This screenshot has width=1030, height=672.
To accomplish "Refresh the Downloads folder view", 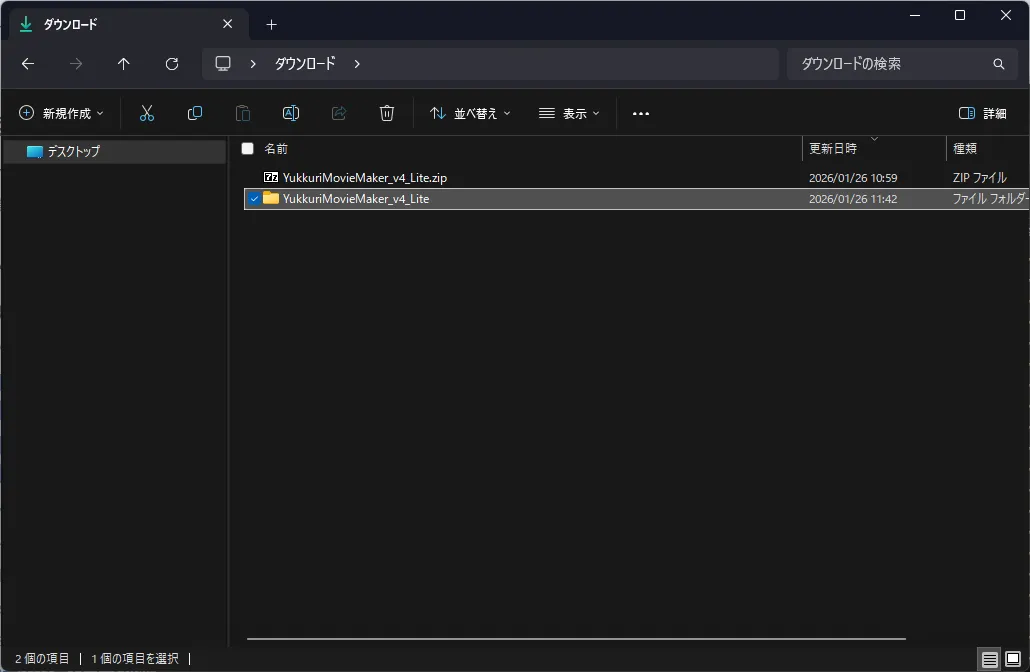I will (x=172, y=64).
